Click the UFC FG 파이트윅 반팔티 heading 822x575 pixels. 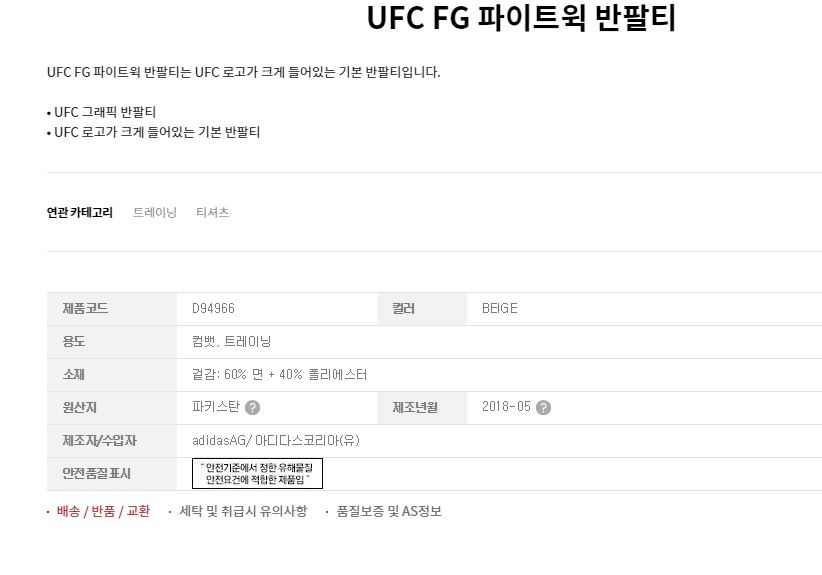click(521, 19)
